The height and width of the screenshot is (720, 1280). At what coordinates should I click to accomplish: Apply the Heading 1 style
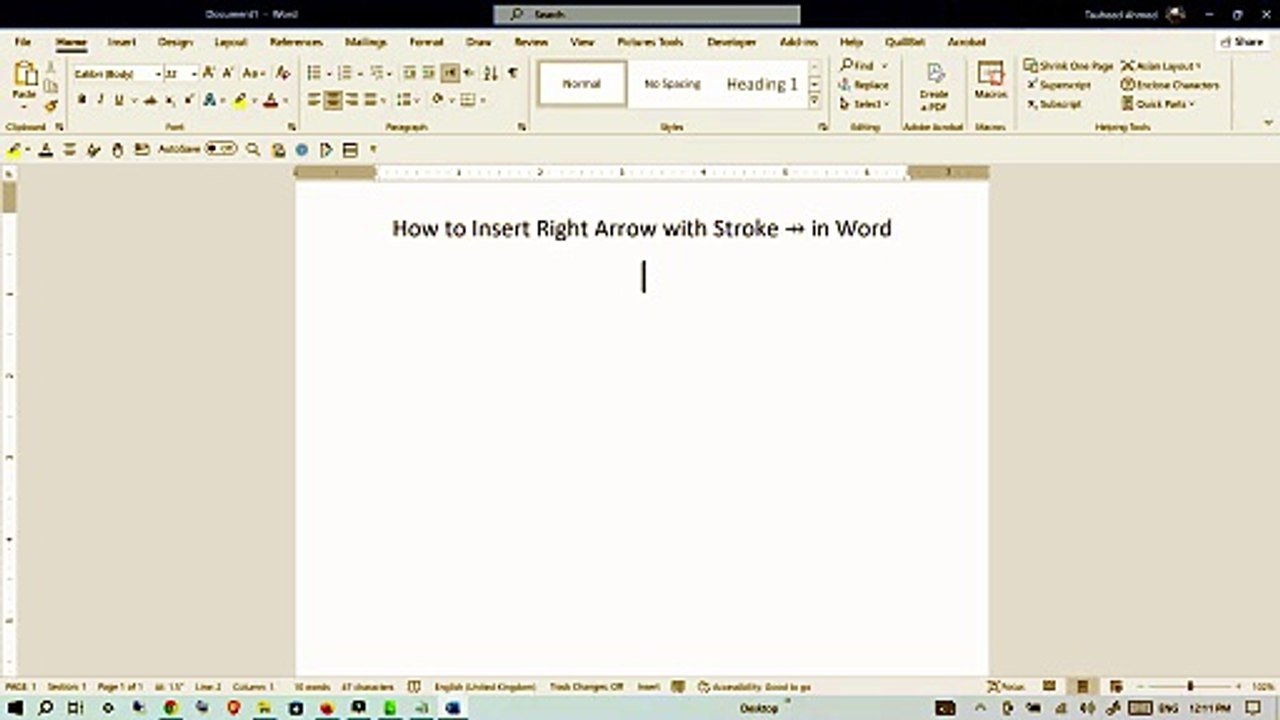pyautogui.click(x=762, y=84)
